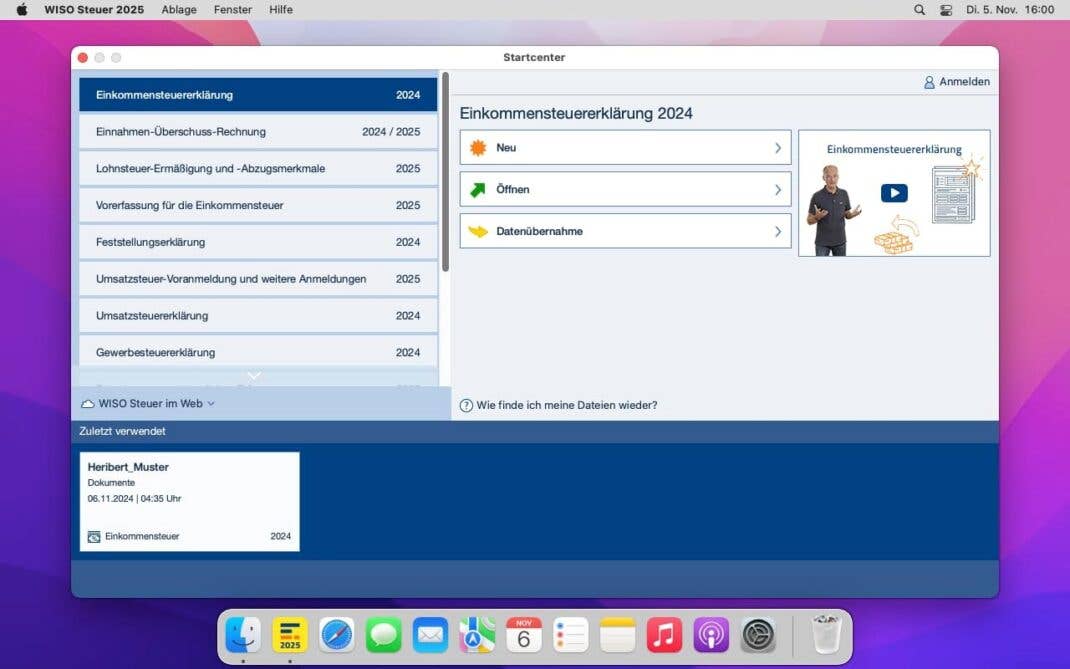Click the orange sun icon beside Neu
1070x669 pixels.
[478, 148]
